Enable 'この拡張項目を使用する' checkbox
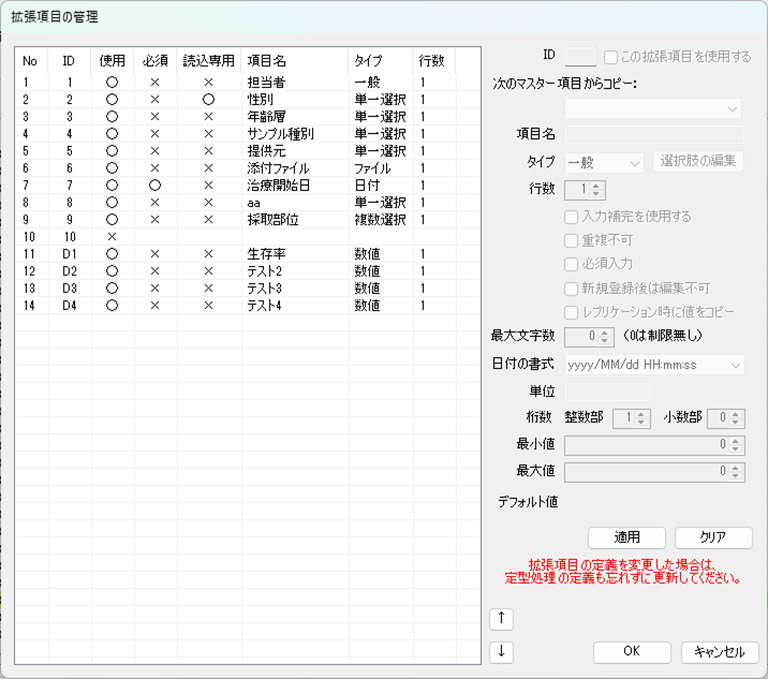Screen dimensions: 768x679 click(x=611, y=57)
